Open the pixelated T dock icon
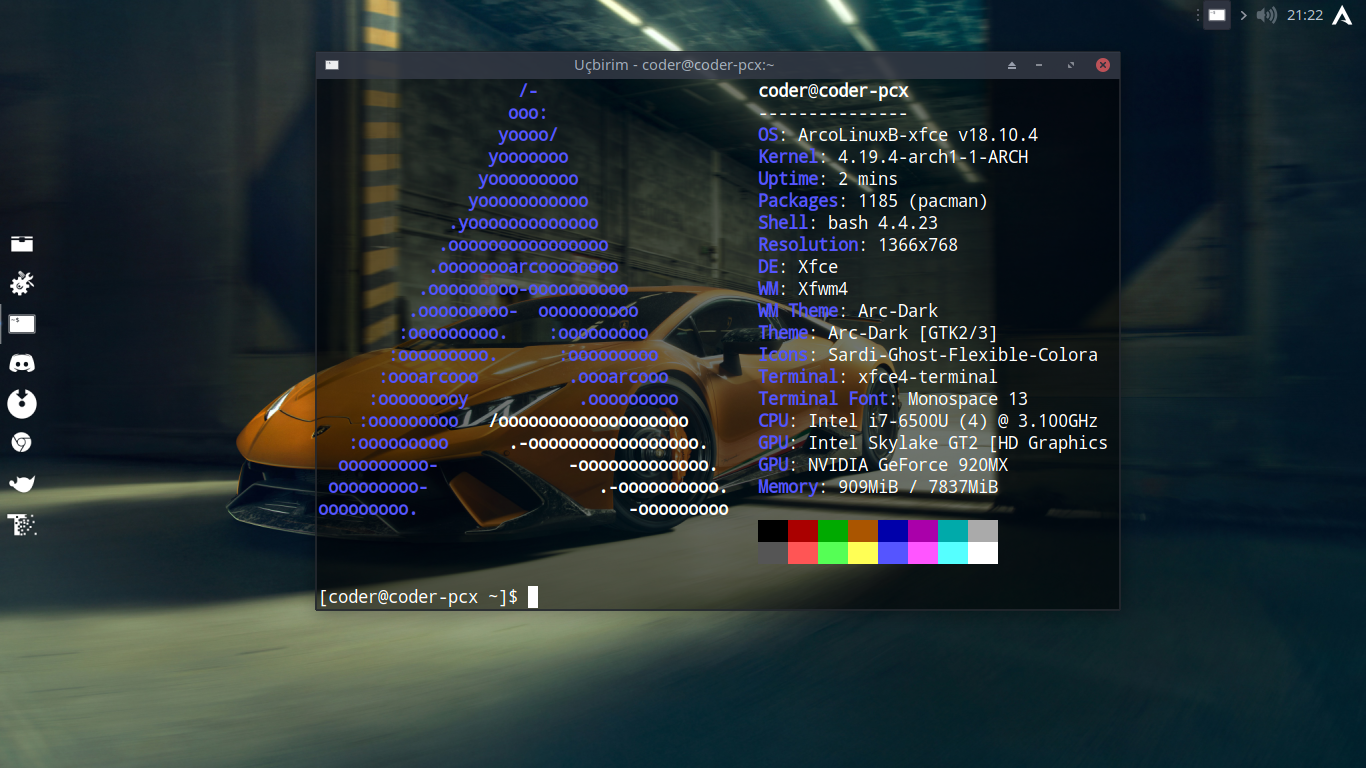This screenshot has width=1366, height=768. tap(22, 524)
